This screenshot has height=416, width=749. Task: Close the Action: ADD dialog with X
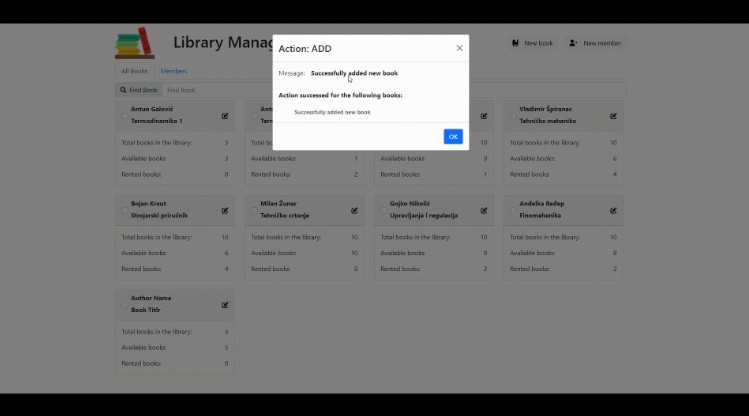pos(459,48)
